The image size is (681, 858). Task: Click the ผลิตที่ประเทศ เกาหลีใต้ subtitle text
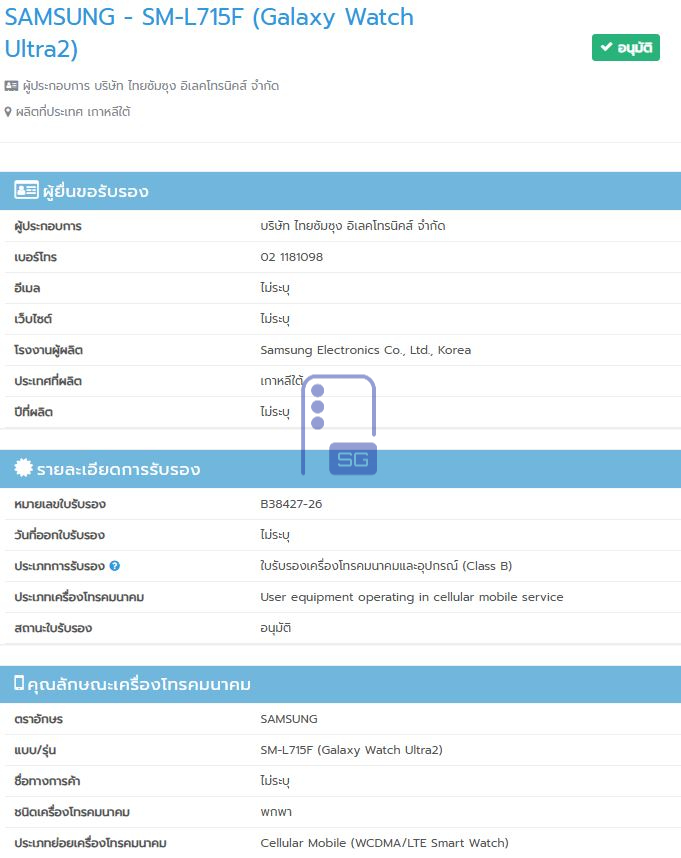(73, 112)
